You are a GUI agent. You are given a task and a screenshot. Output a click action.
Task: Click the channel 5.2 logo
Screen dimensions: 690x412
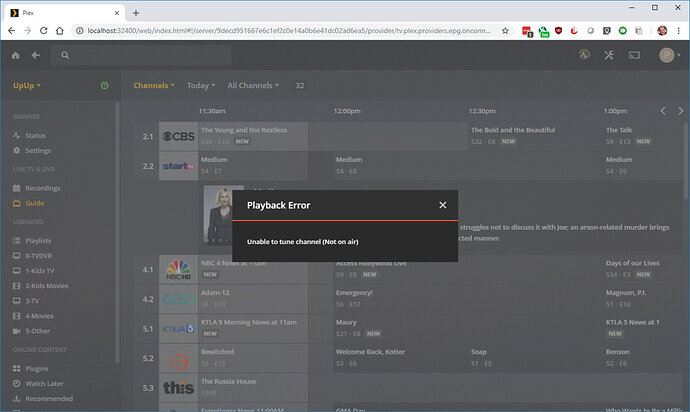[179, 358]
